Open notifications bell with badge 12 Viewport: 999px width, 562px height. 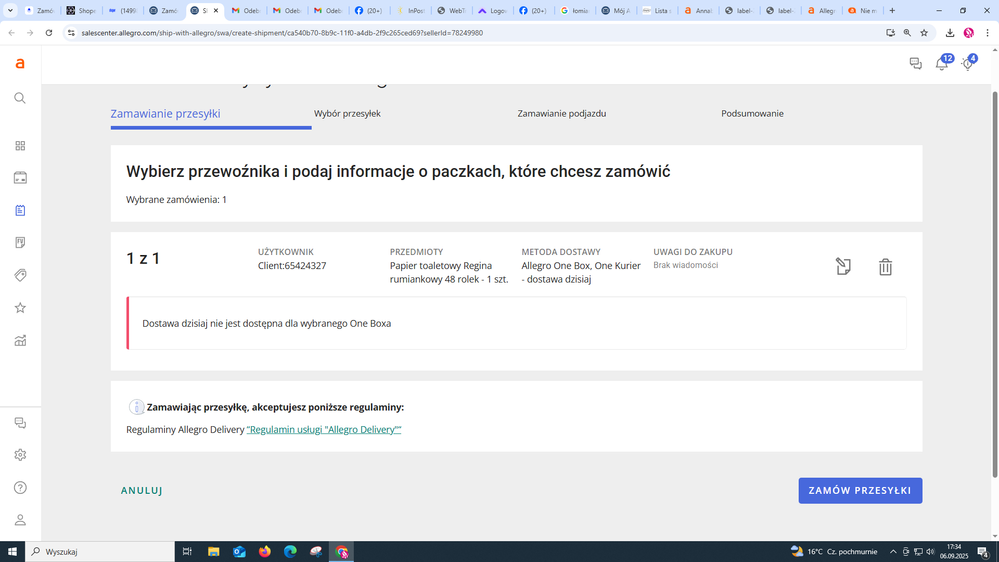click(x=942, y=62)
